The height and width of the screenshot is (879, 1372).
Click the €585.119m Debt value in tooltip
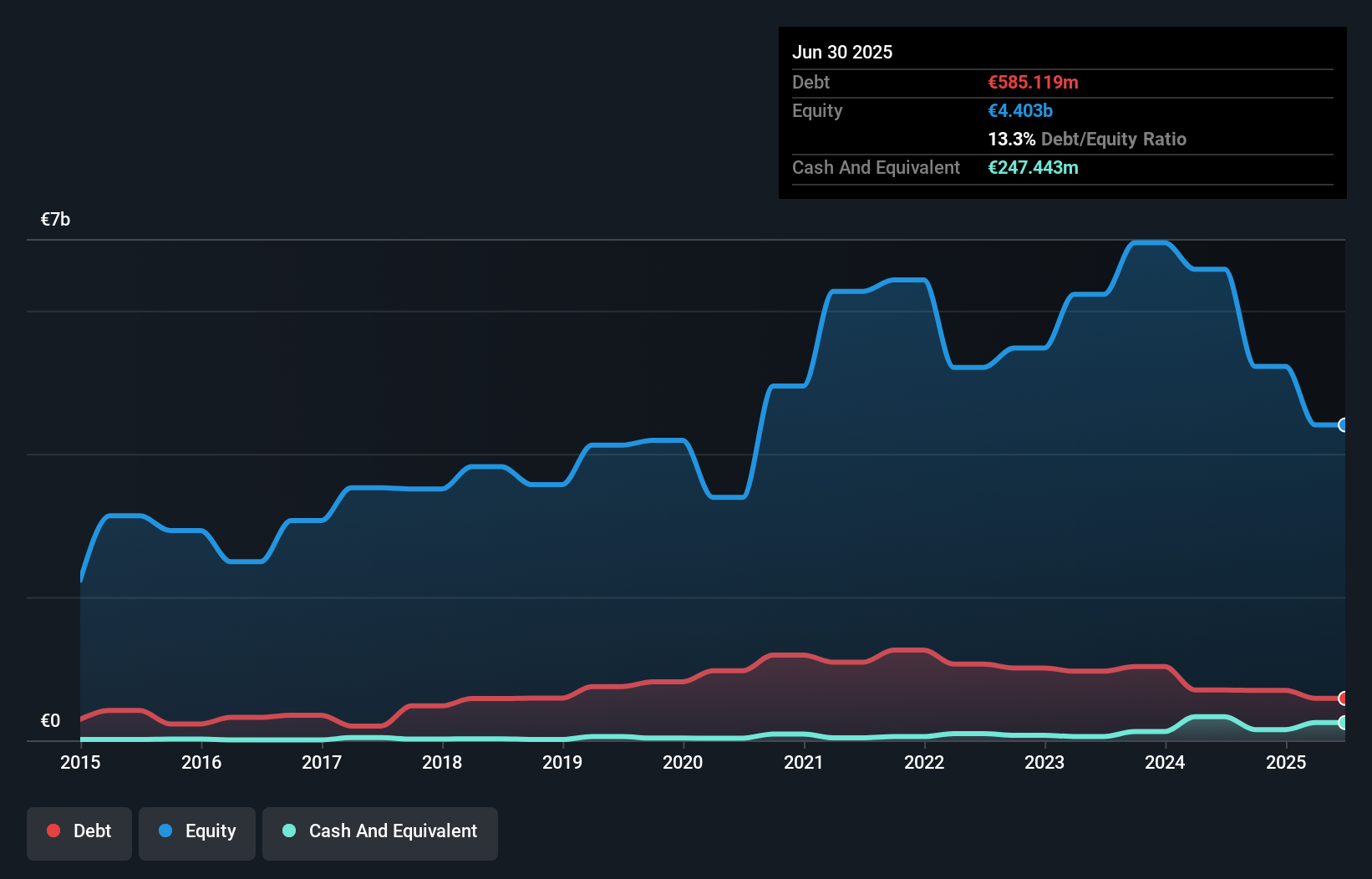[1033, 82]
